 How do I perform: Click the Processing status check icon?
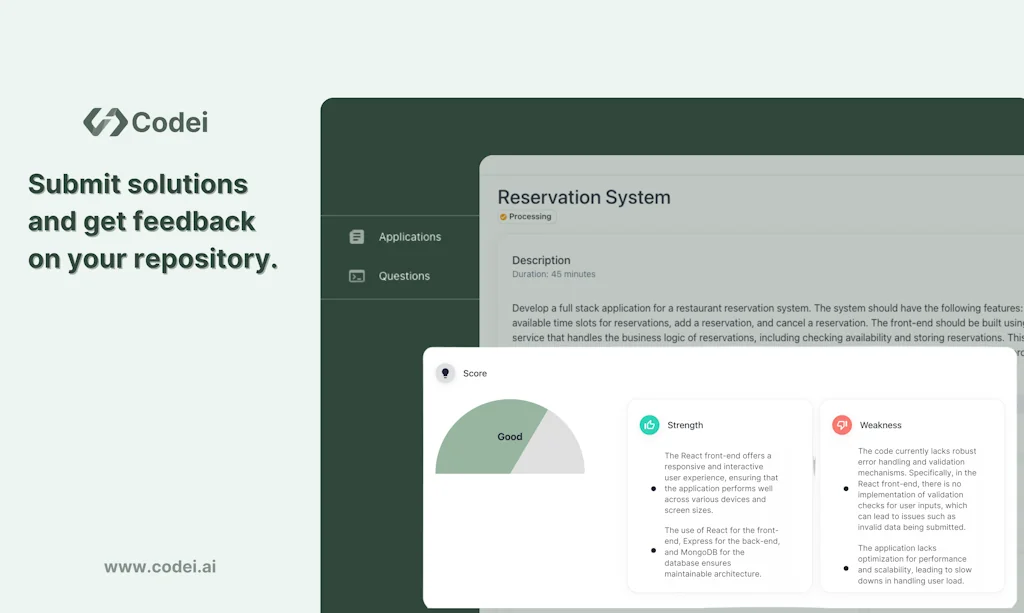(x=504, y=216)
